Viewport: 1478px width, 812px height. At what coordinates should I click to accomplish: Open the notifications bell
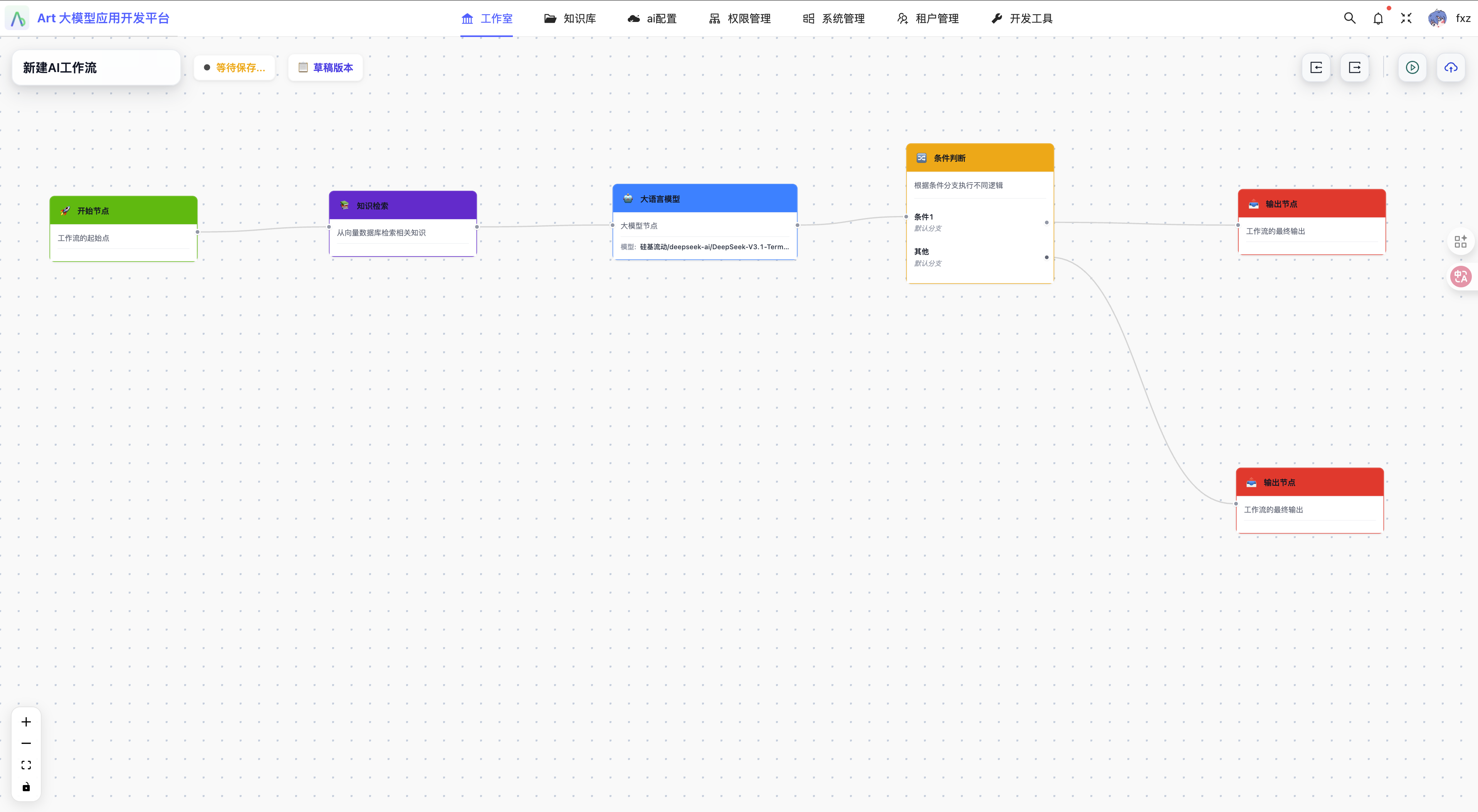tap(1378, 19)
